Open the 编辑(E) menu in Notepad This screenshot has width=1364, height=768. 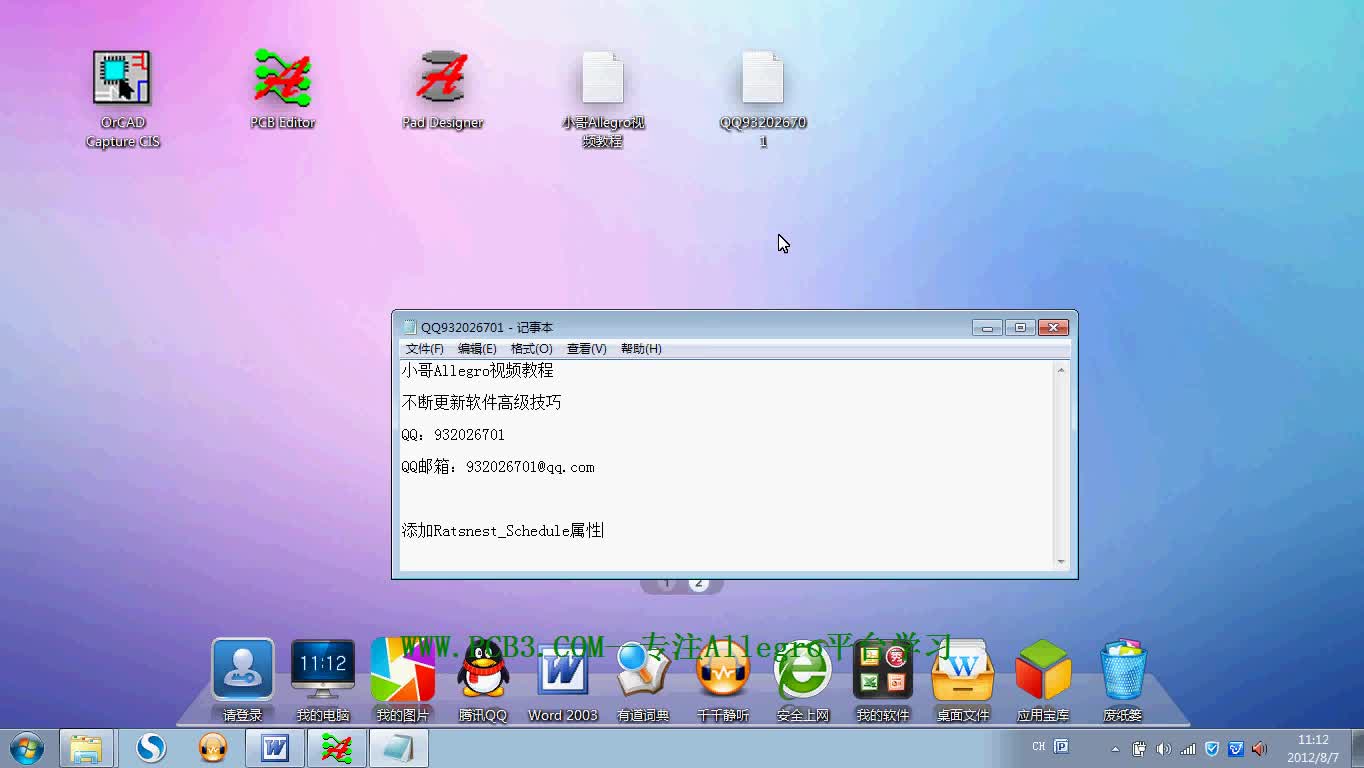(477, 349)
